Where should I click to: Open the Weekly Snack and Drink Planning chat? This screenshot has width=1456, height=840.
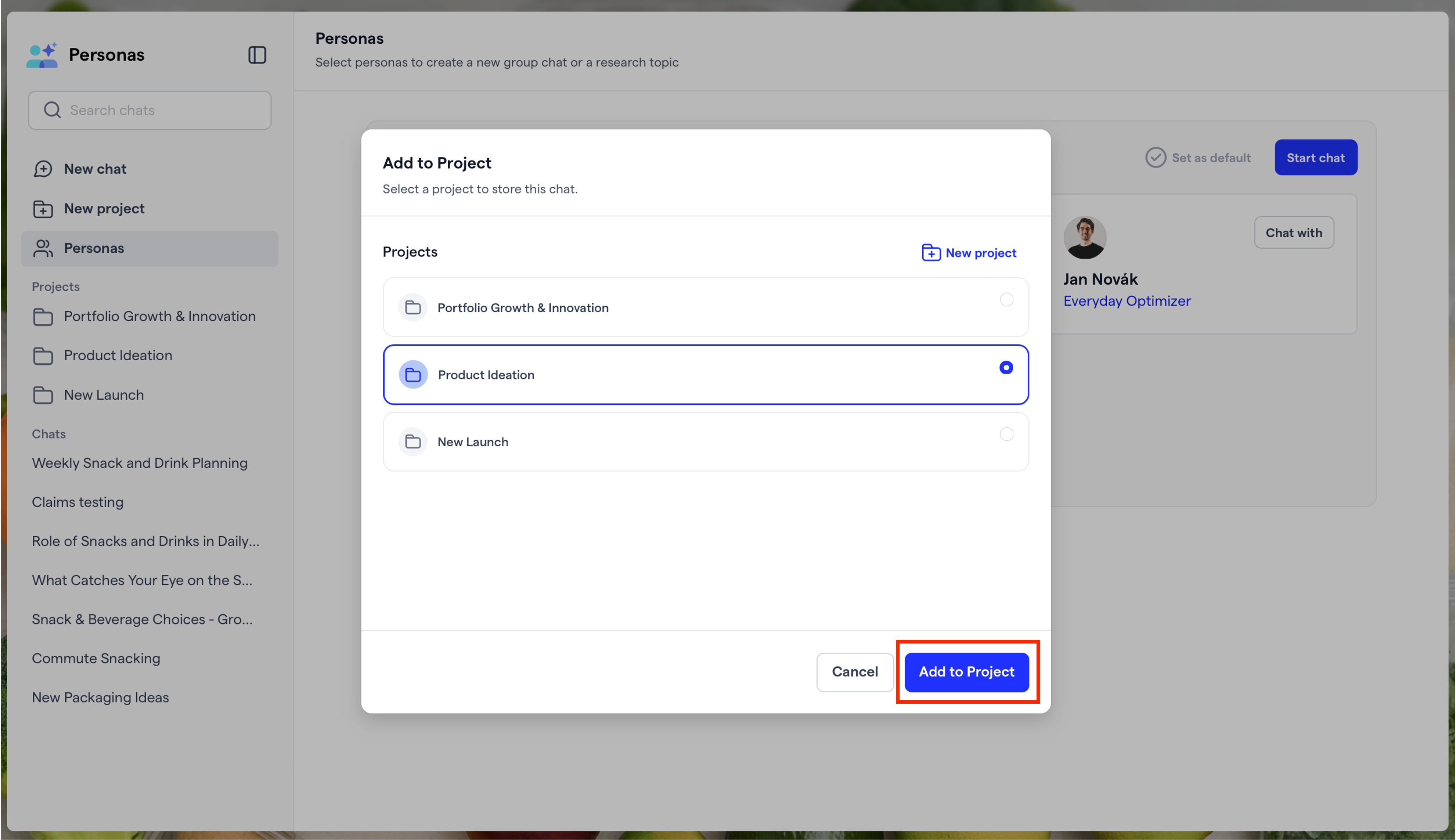(x=140, y=463)
